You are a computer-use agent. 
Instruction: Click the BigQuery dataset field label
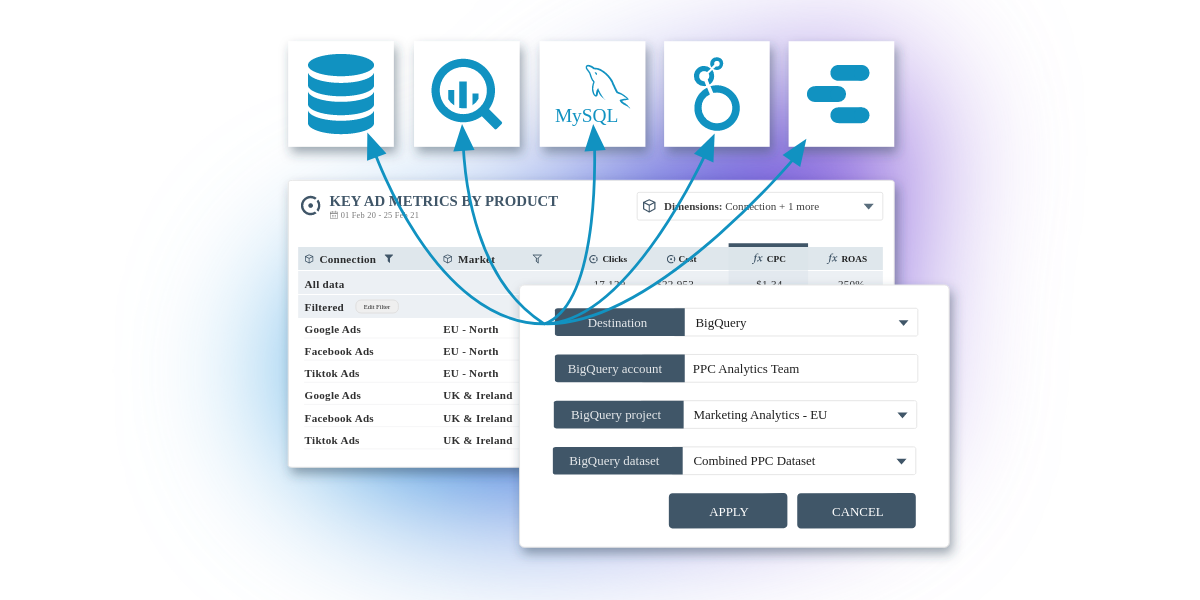618,461
